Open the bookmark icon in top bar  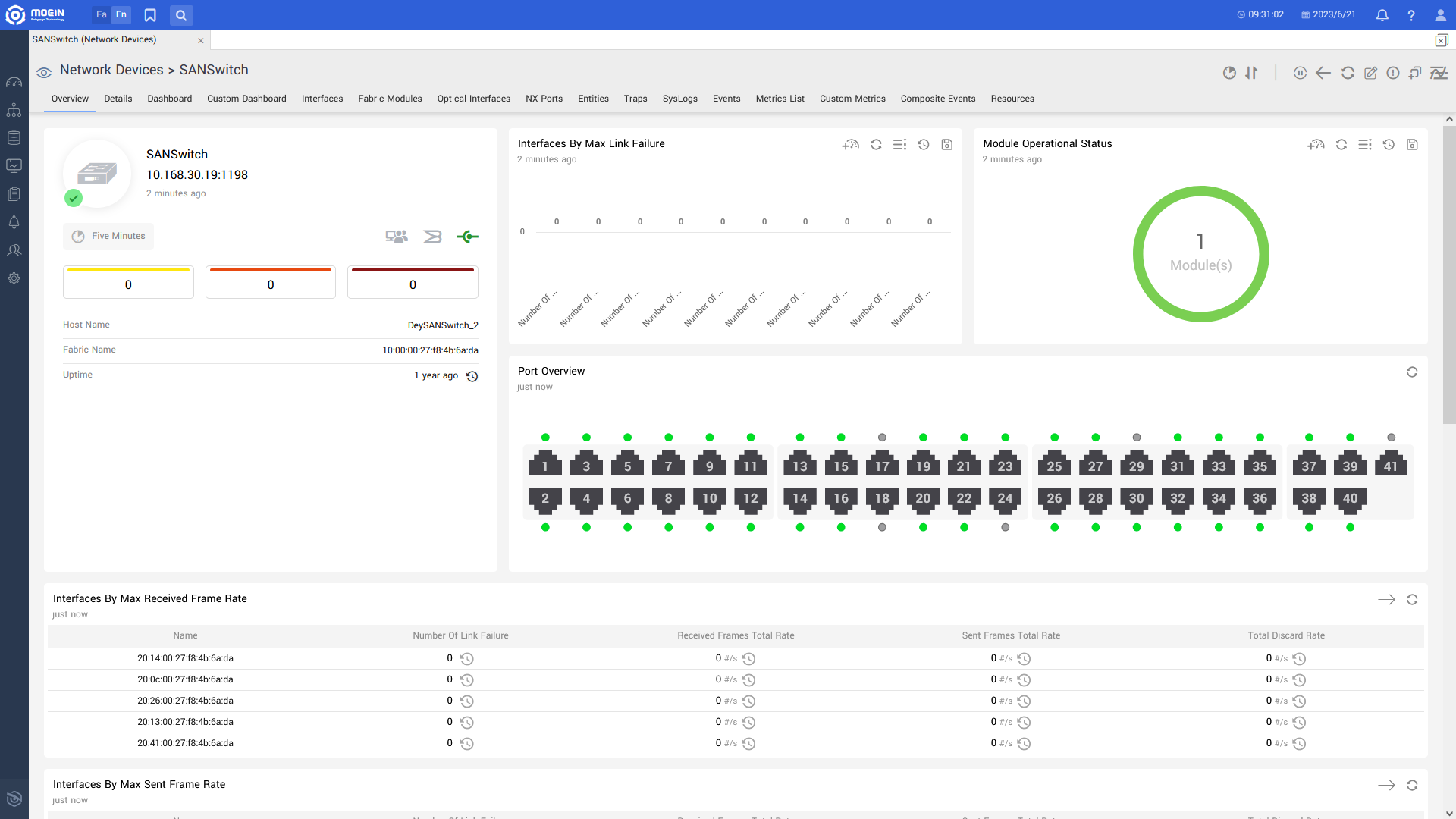[x=150, y=15]
